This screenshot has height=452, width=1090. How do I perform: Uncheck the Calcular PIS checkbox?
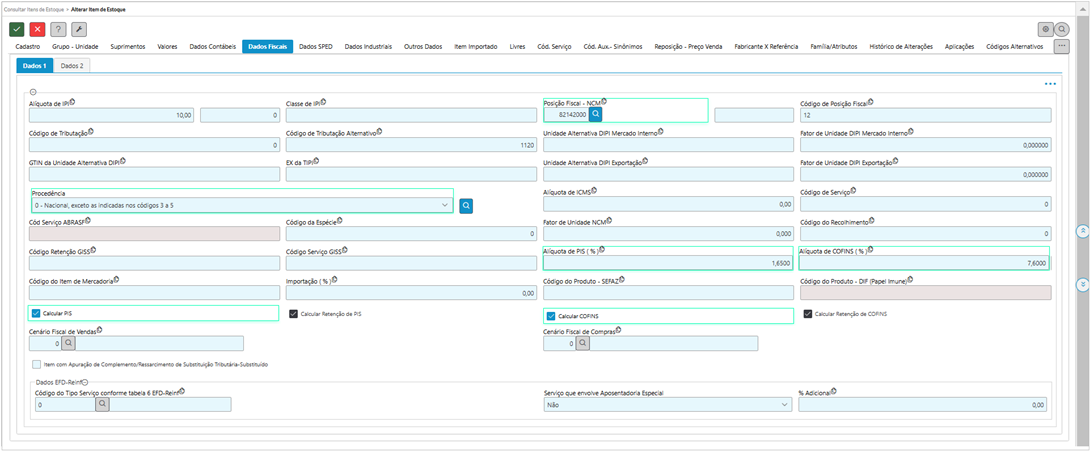coord(37,313)
